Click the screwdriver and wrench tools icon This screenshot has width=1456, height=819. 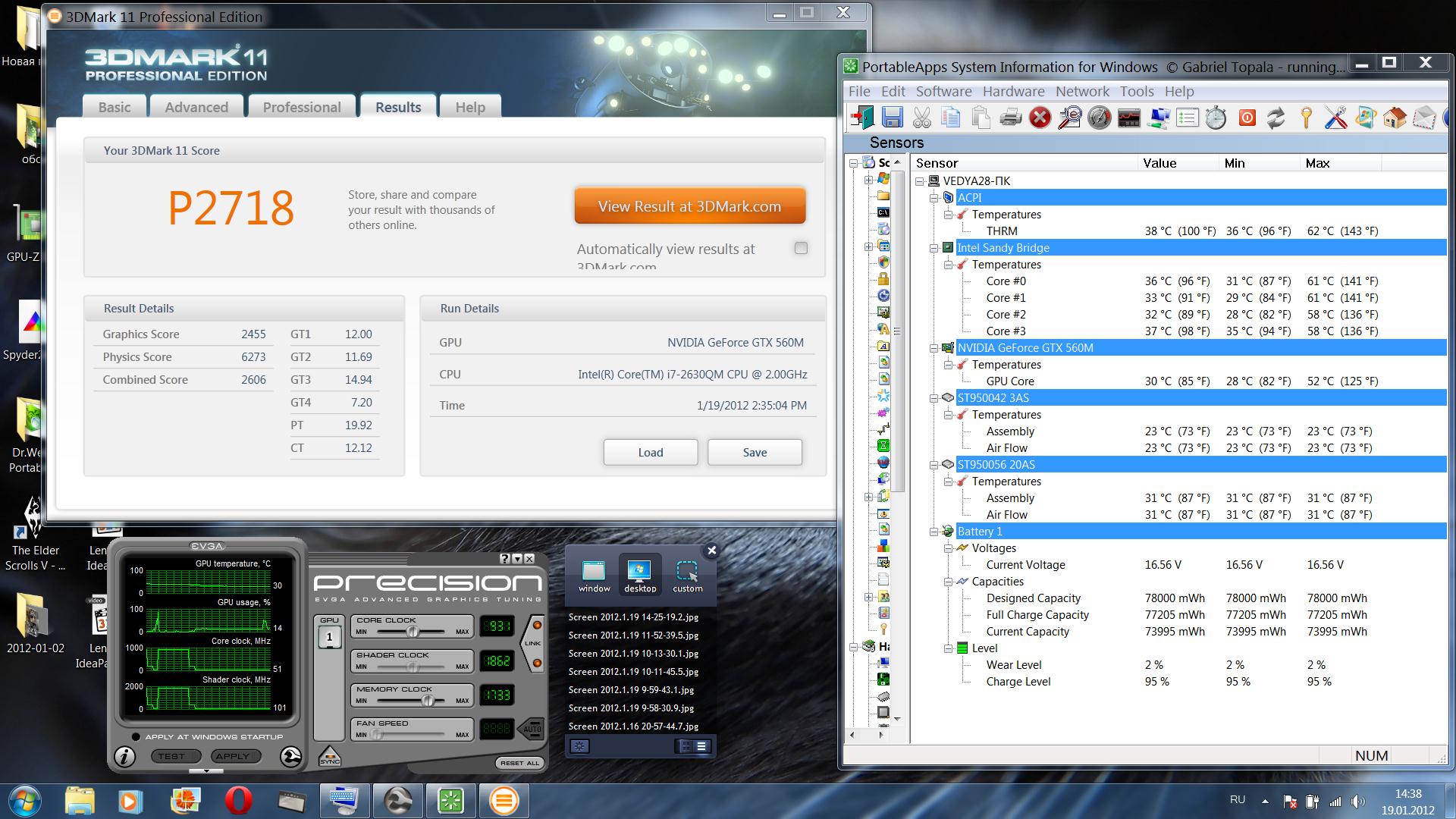coord(1335,118)
